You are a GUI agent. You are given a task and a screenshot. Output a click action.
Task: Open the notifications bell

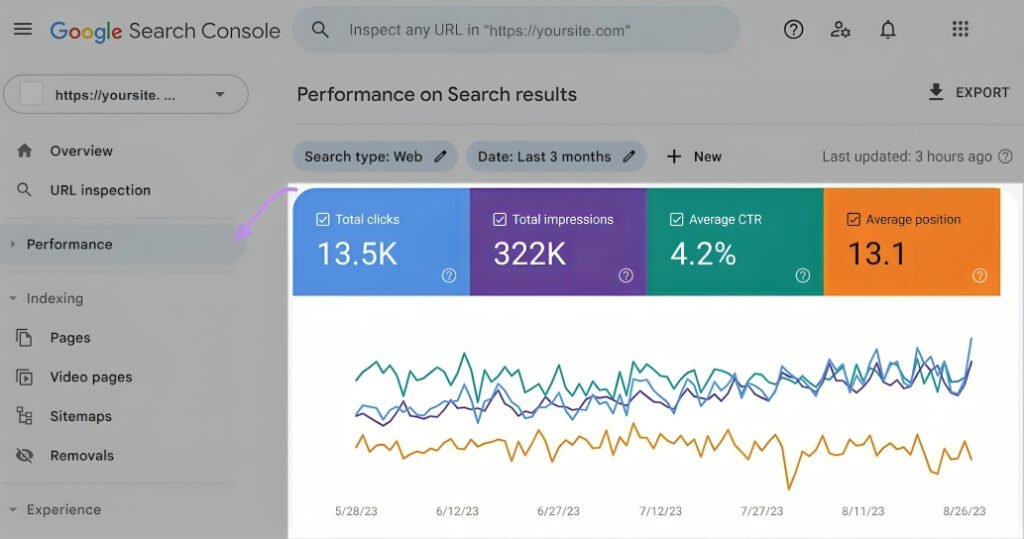click(x=888, y=29)
